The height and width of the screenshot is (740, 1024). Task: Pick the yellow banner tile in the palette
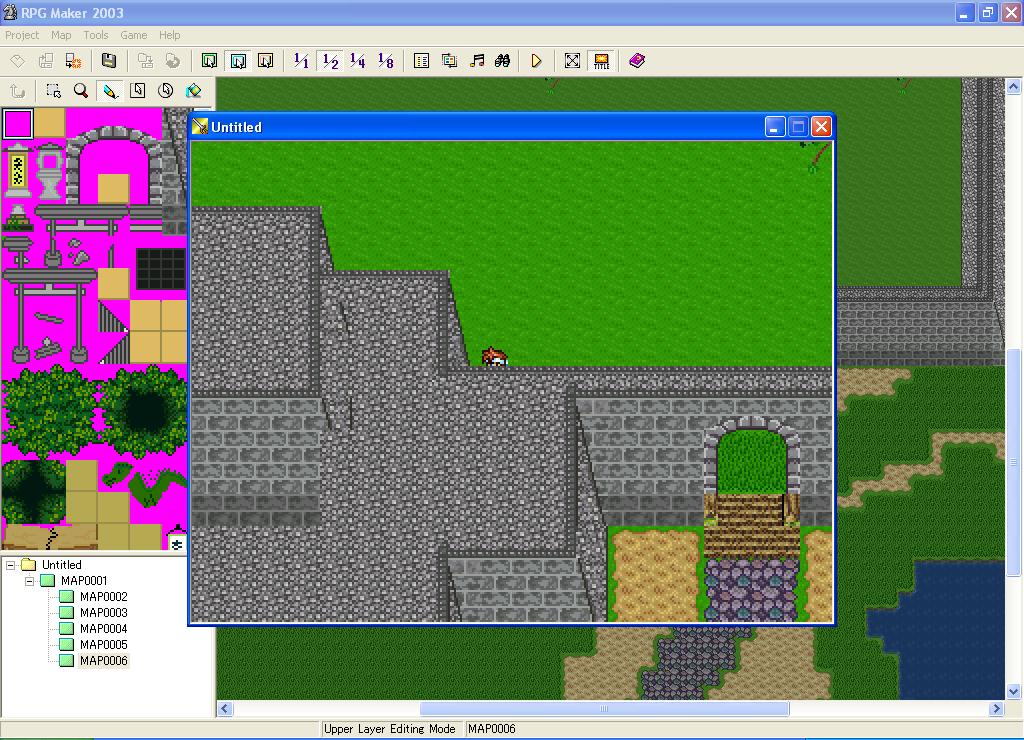pyautogui.click(x=18, y=172)
